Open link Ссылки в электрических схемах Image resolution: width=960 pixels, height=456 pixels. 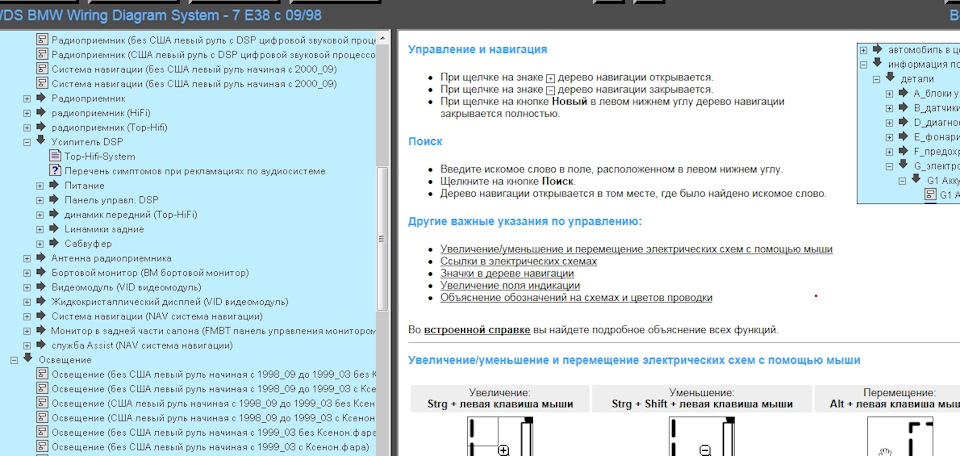tap(519, 261)
